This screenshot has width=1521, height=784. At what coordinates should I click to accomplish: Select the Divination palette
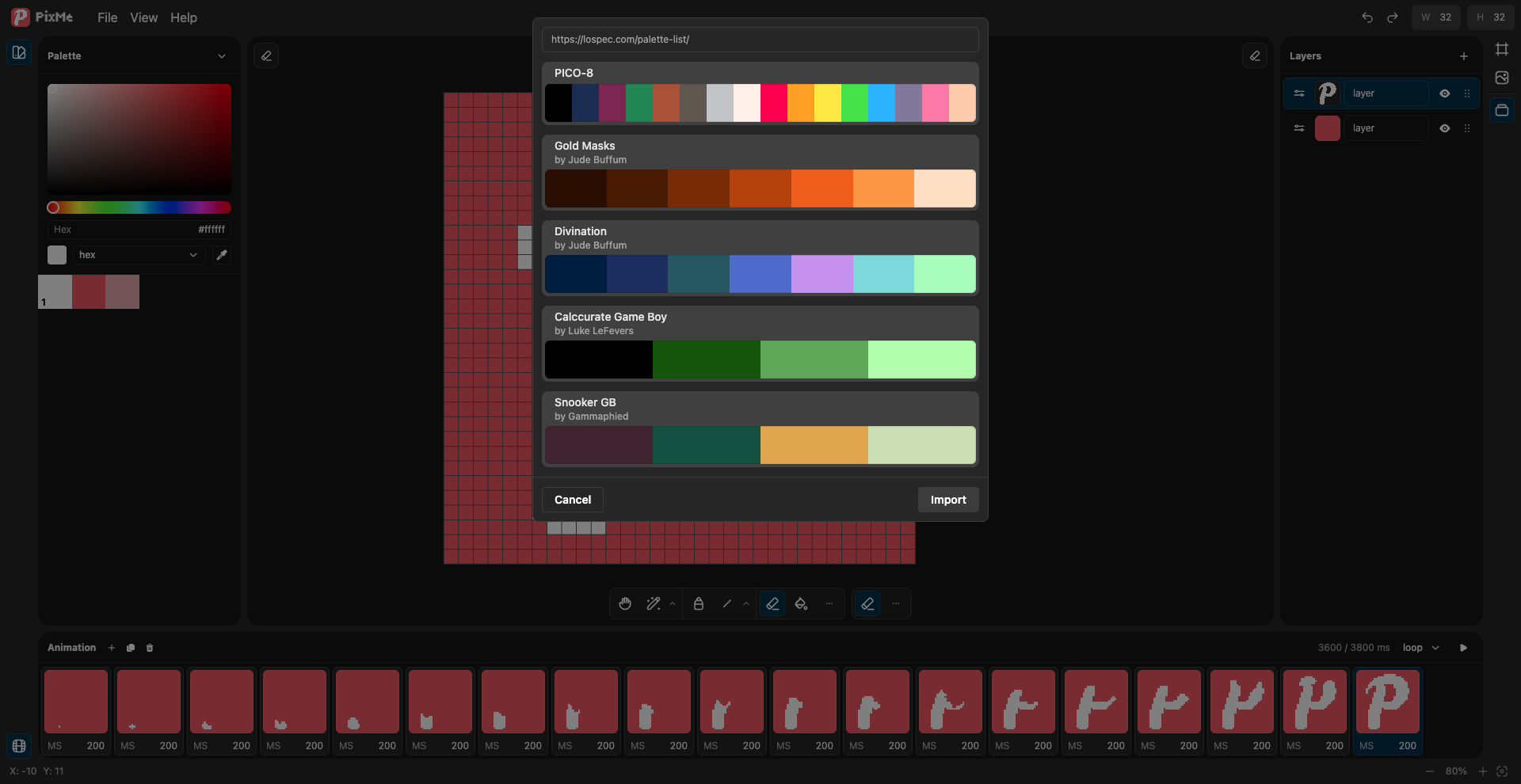coord(760,258)
